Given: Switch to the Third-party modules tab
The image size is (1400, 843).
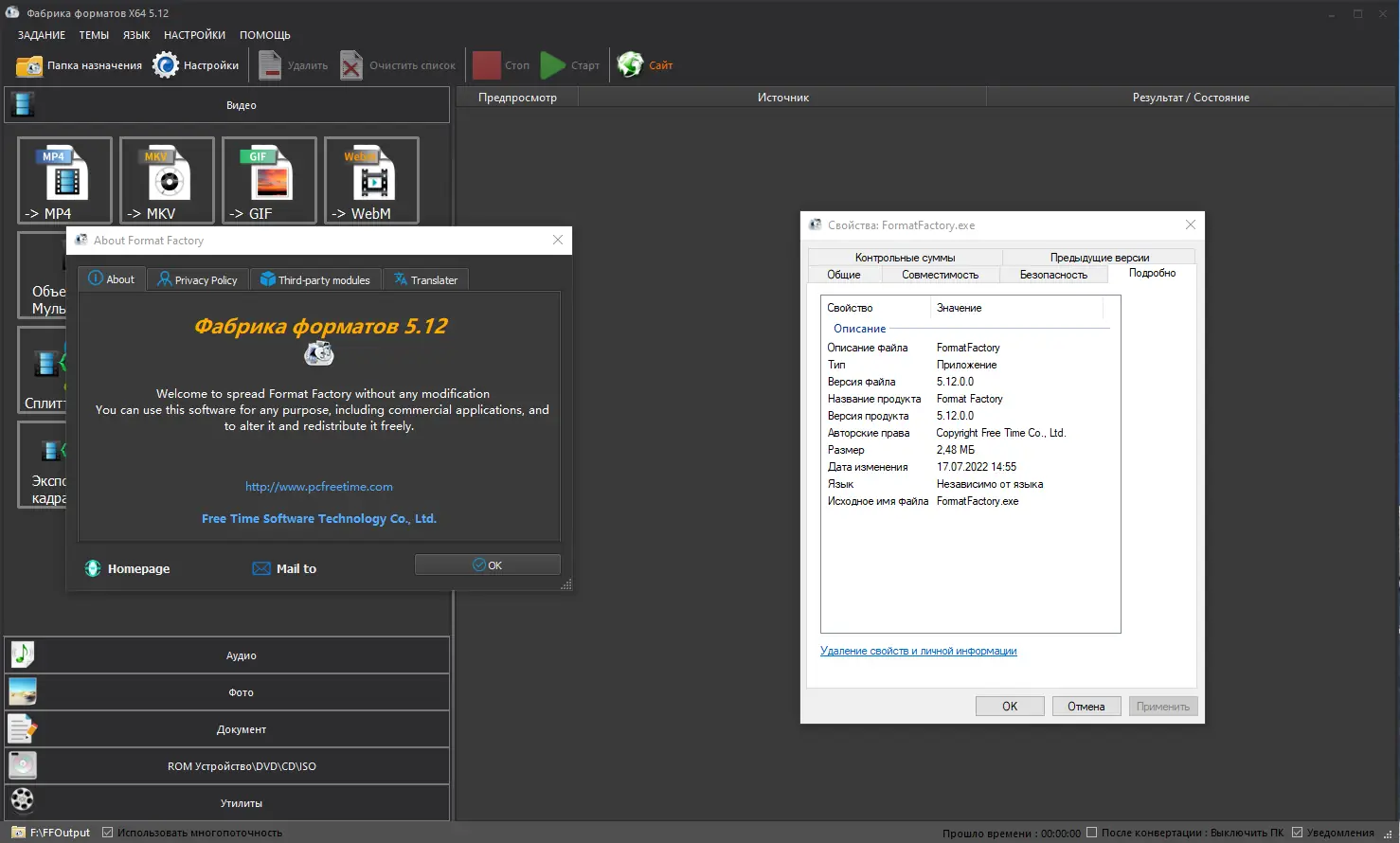Looking at the screenshot, I should click(x=315, y=279).
